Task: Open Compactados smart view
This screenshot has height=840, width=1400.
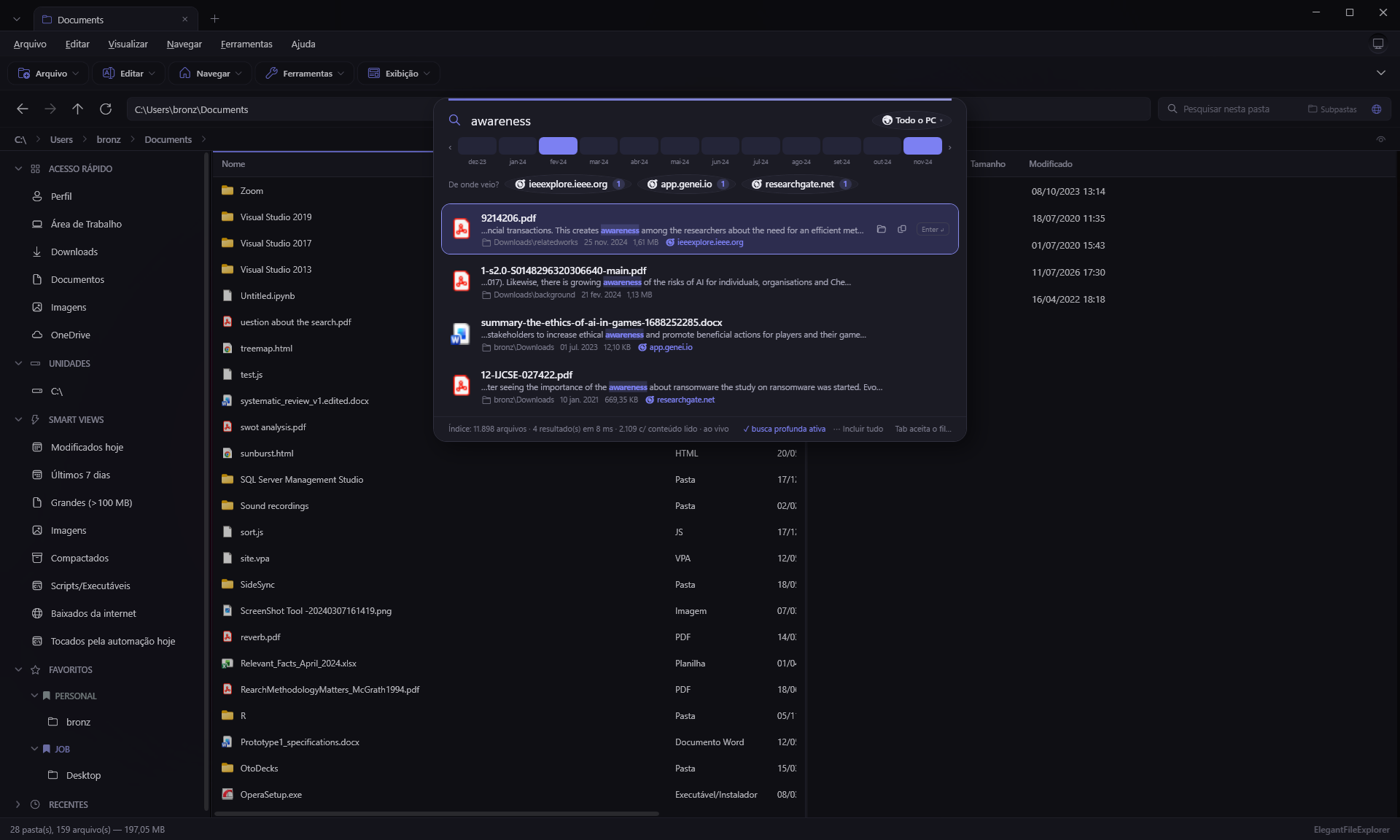Action: [79, 558]
